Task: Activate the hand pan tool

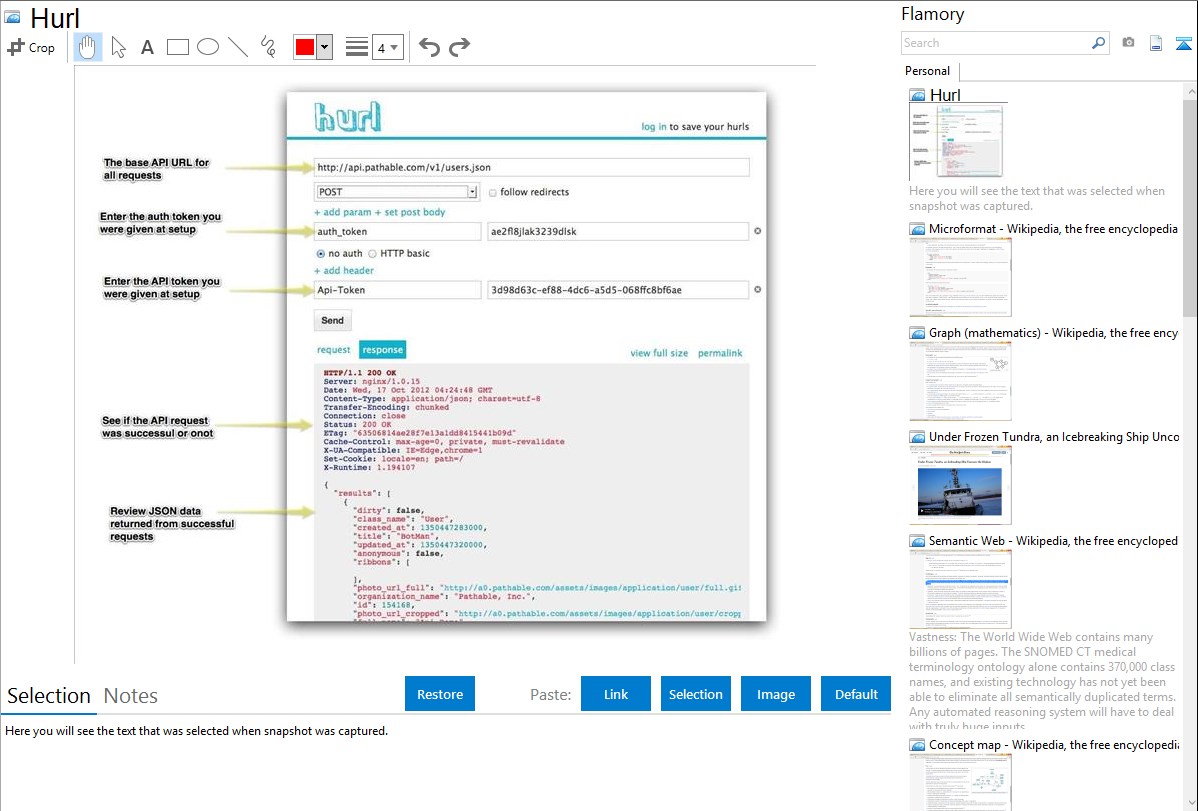Action: click(88, 47)
